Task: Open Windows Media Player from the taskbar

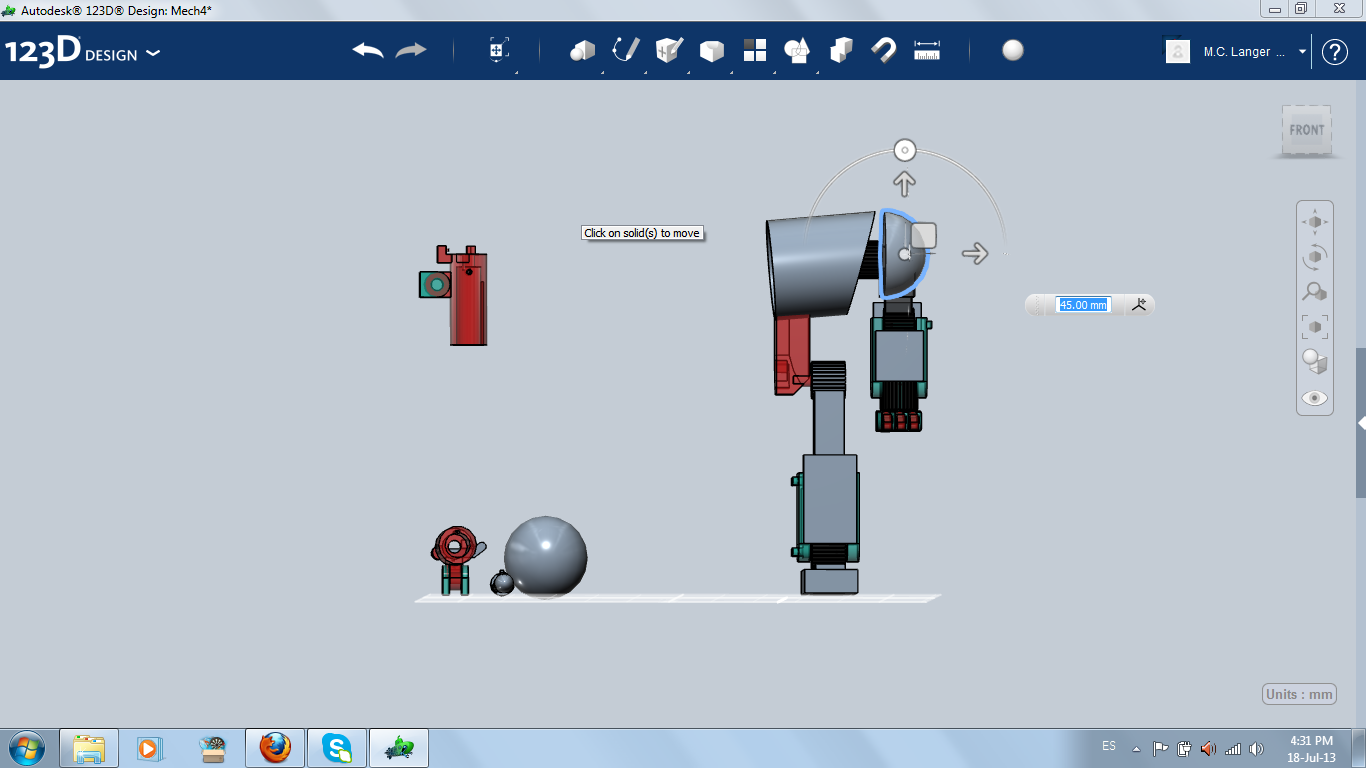Action: [148, 747]
